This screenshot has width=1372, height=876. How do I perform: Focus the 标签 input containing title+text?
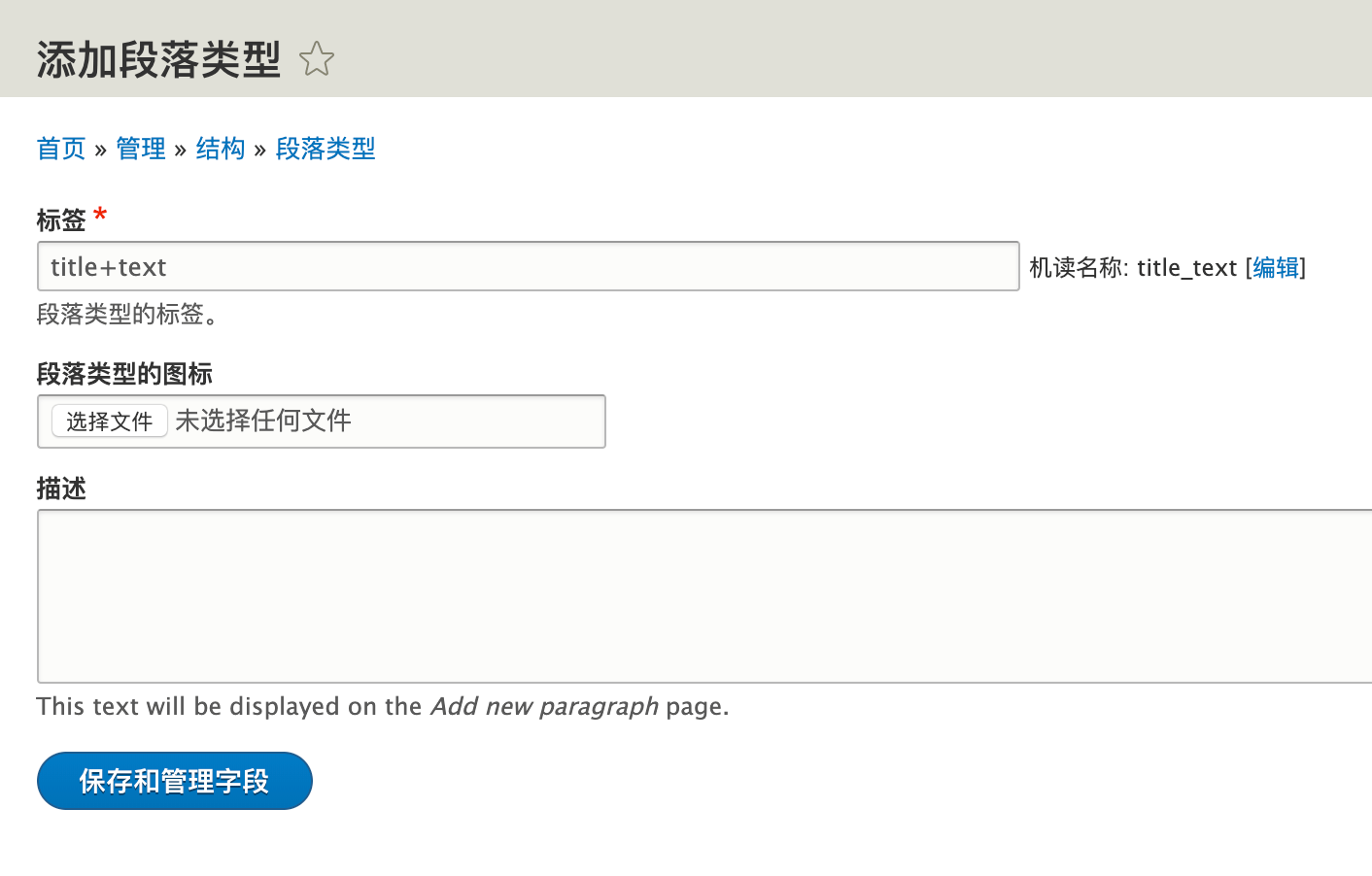coord(529,266)
